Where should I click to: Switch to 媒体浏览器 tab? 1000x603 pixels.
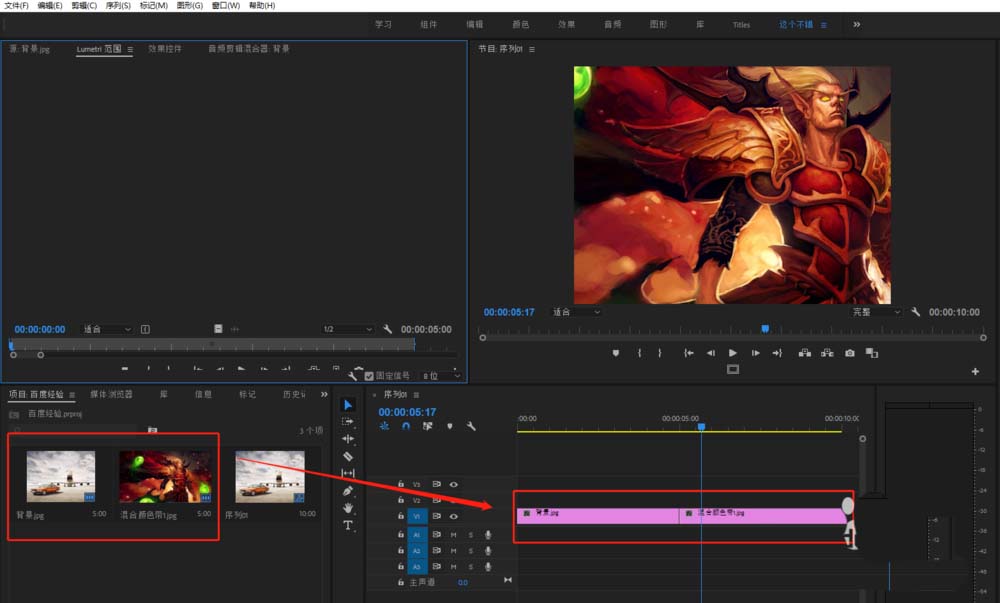pos(112,395)
